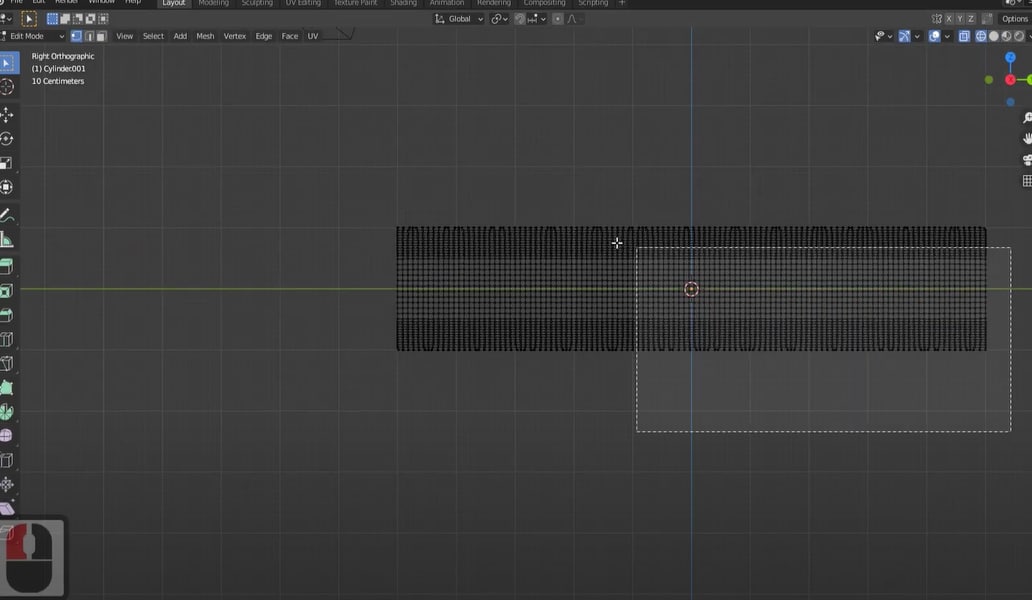The width and height of the screenshot is (1032, 600).
Task: Open the UV menu
Action: (x=313, y=36)
